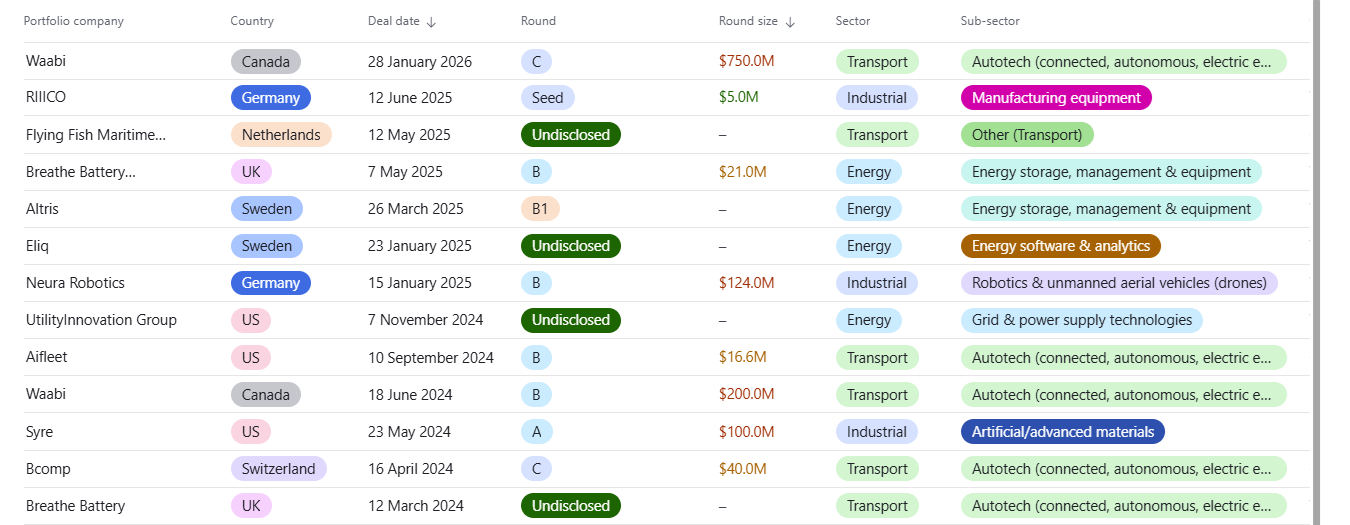The width and height of the screenshot is (1350, 525).
Task: Select the Sub-sector column header
Action: point(990,21)
